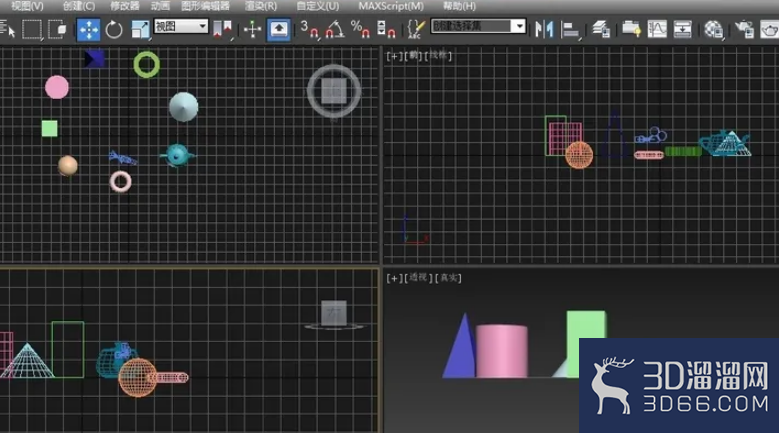
Task: Click the Align tool icon
Action: pos(570,30)
